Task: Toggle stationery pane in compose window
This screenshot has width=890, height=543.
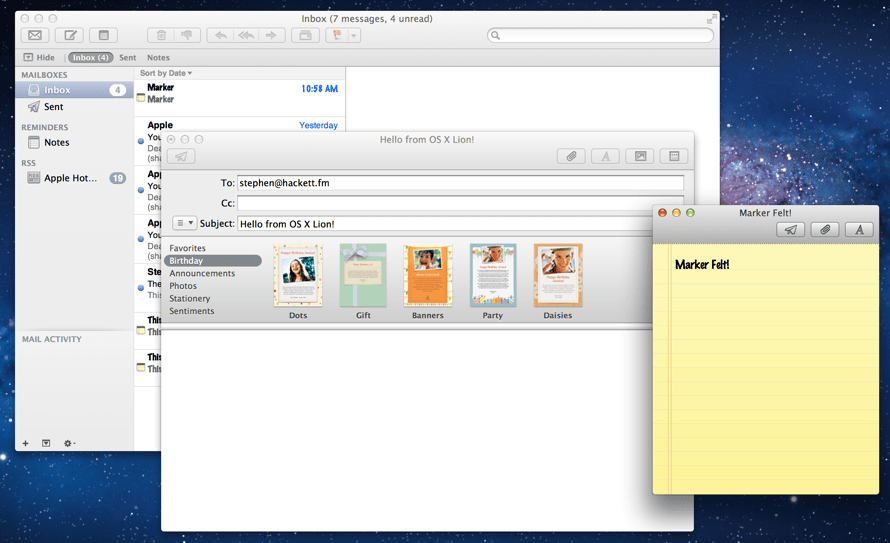Action: tap(674, 156)
